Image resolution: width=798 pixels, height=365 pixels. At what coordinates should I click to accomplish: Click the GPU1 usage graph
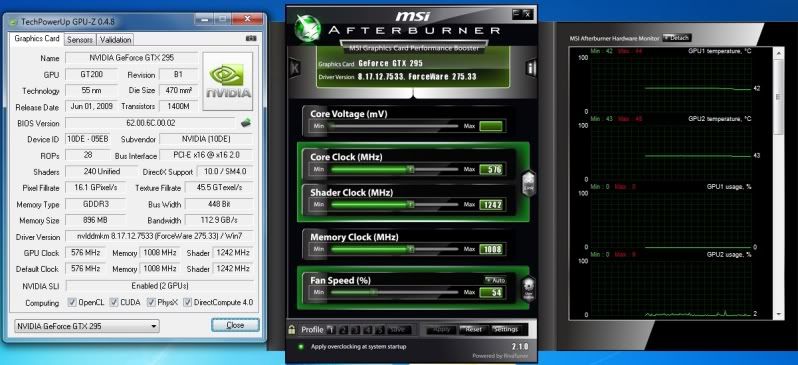pyautogui.click(x=671, y=219)
